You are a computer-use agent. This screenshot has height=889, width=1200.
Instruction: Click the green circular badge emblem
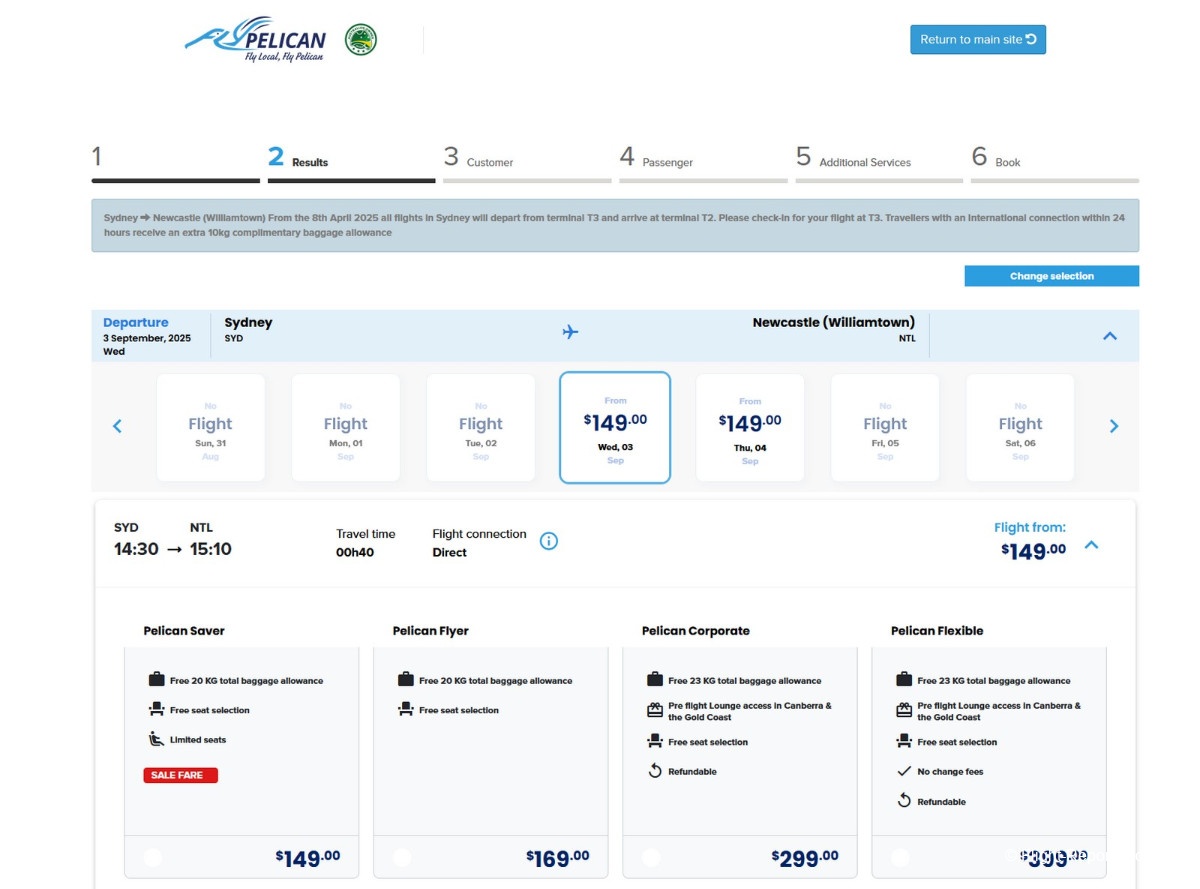tap(361, 40)
